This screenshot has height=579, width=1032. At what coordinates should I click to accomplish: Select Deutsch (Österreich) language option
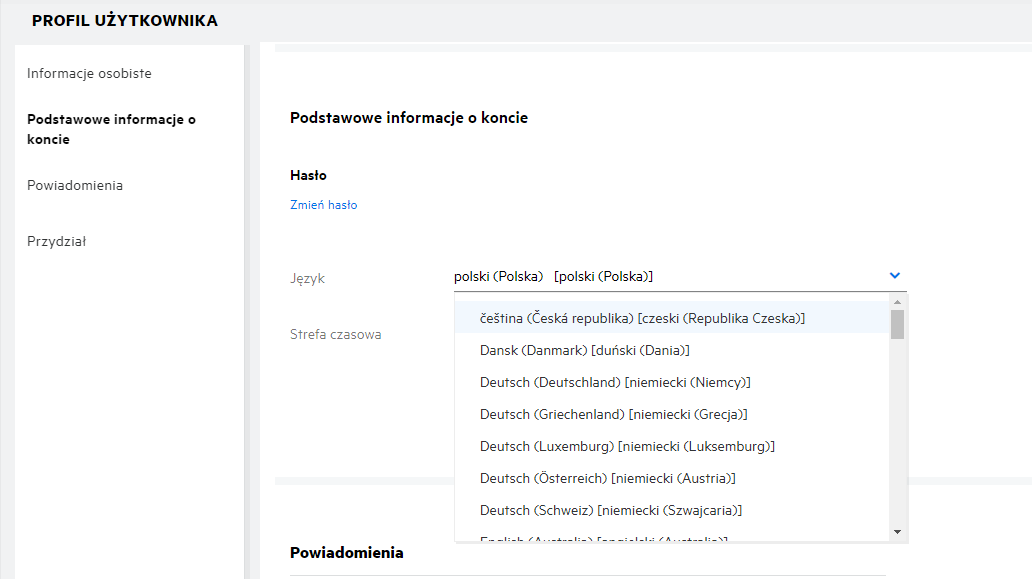(x=607, y=478)
